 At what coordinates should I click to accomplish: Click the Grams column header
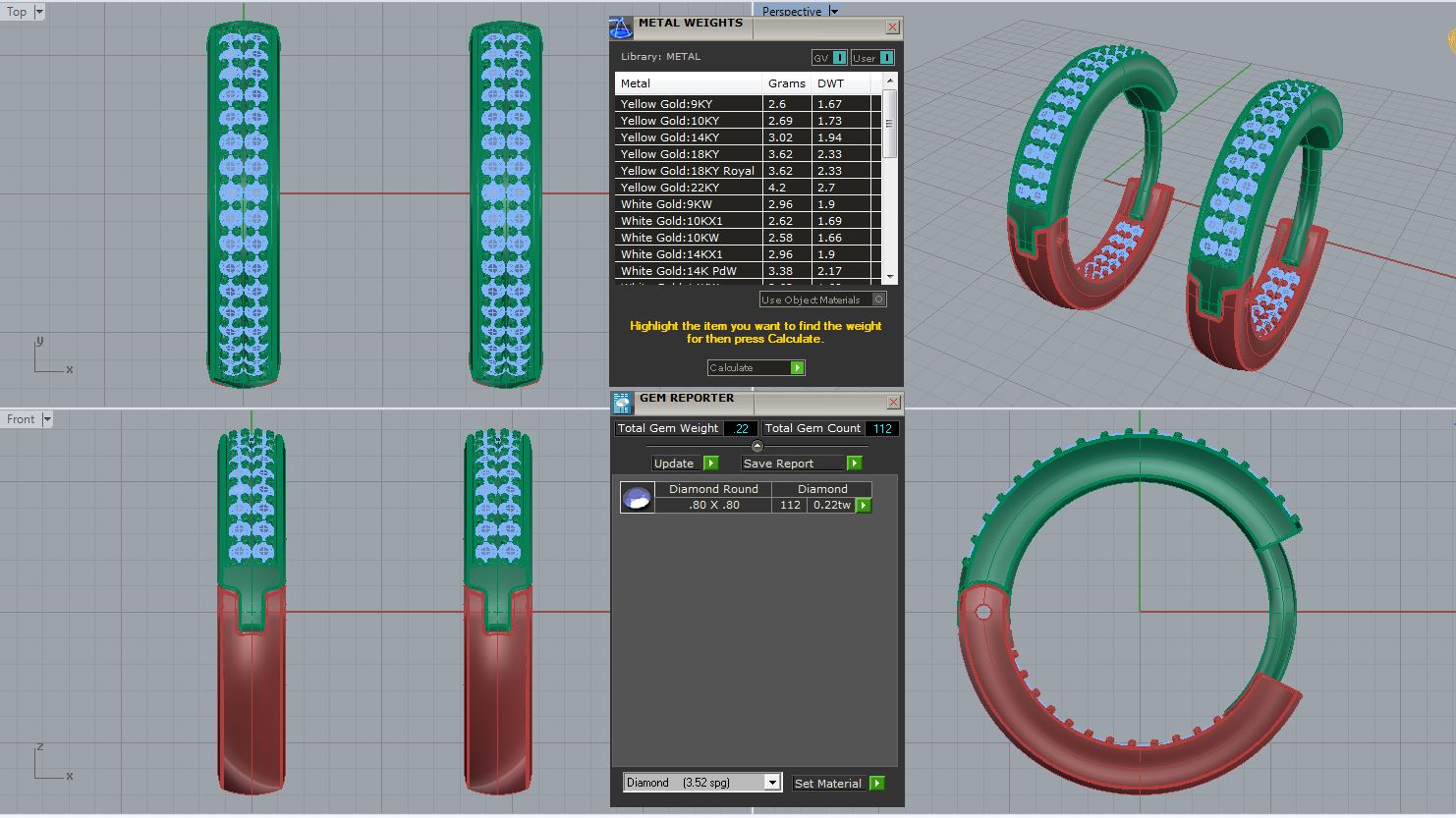787,83
